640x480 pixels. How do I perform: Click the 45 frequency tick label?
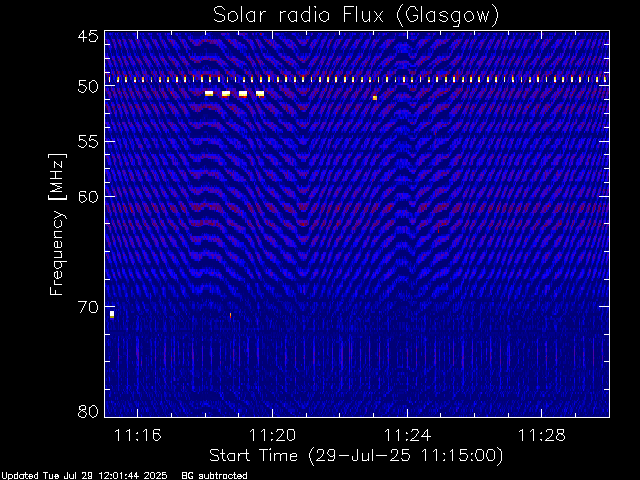88,36
